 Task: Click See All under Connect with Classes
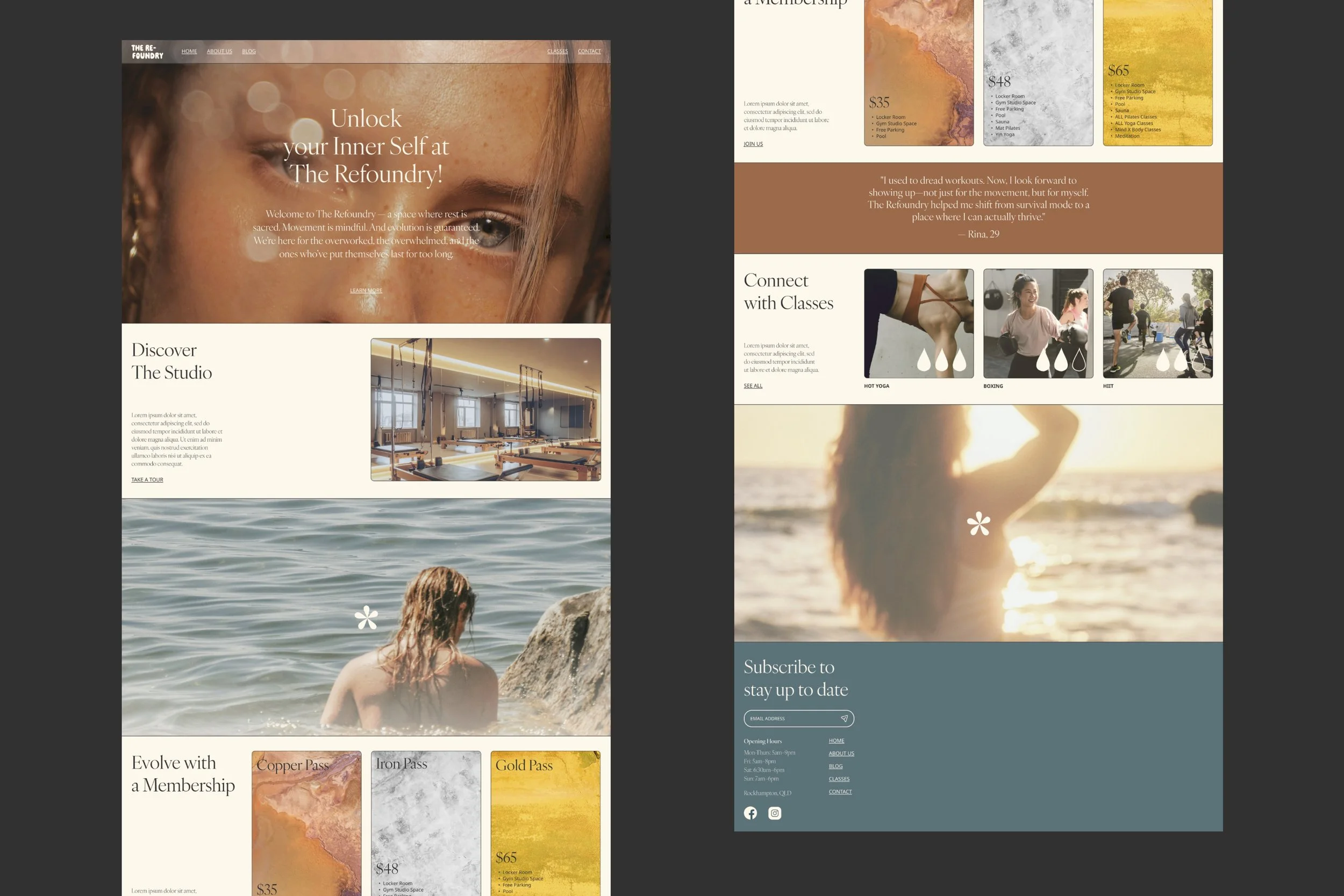pos(753,386)
